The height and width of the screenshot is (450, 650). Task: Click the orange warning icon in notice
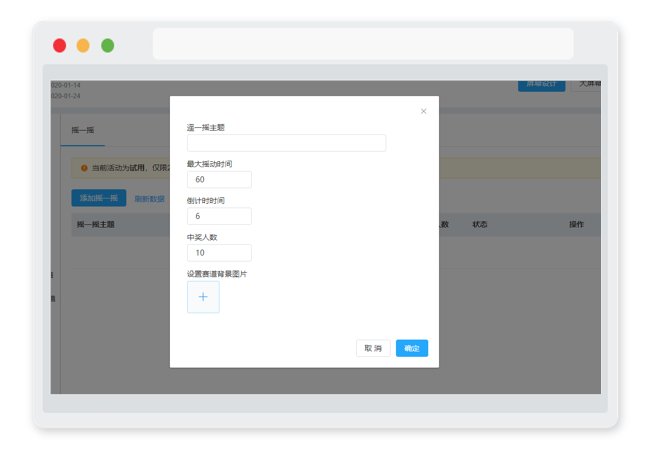[x=84, y=168]
